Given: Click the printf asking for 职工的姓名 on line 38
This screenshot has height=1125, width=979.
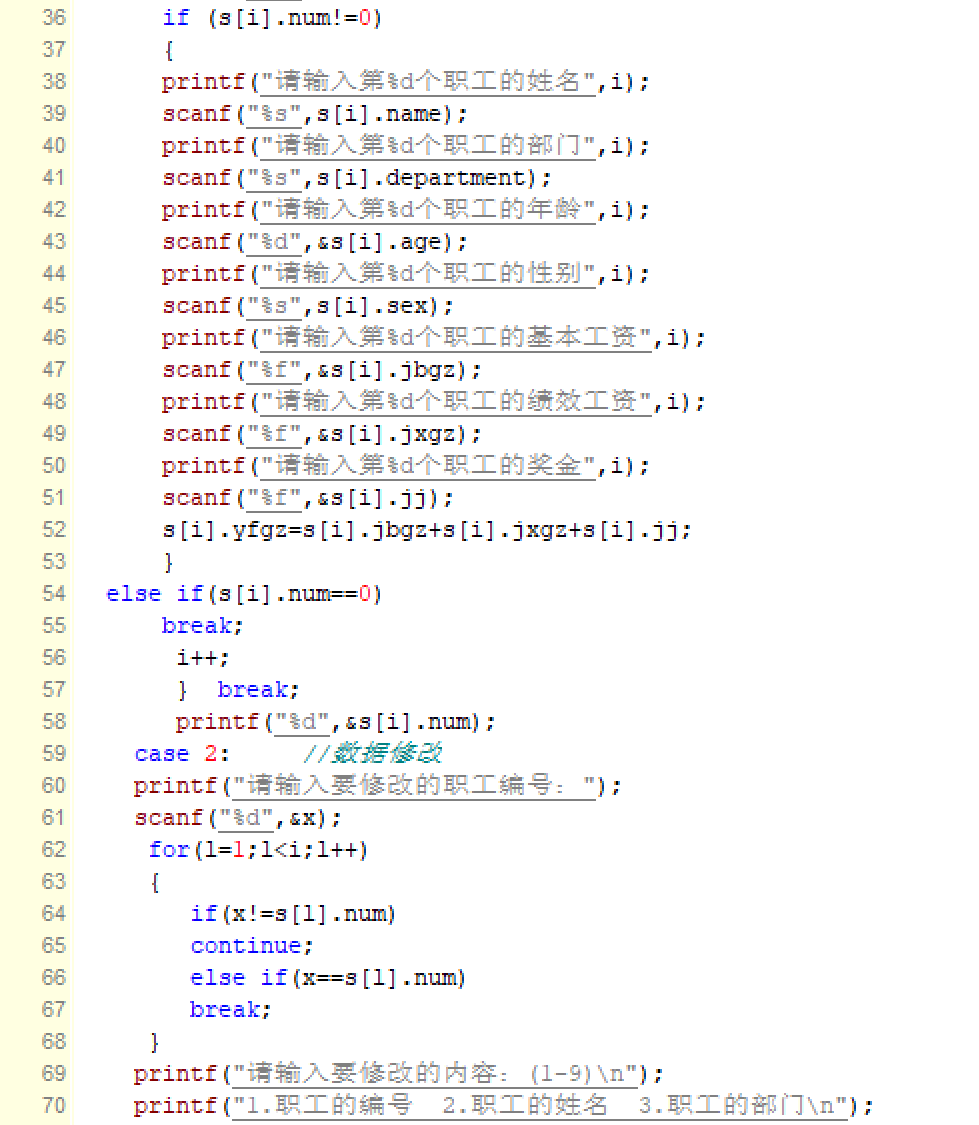Looking at the screenshot, I should [x=405, y=82].
